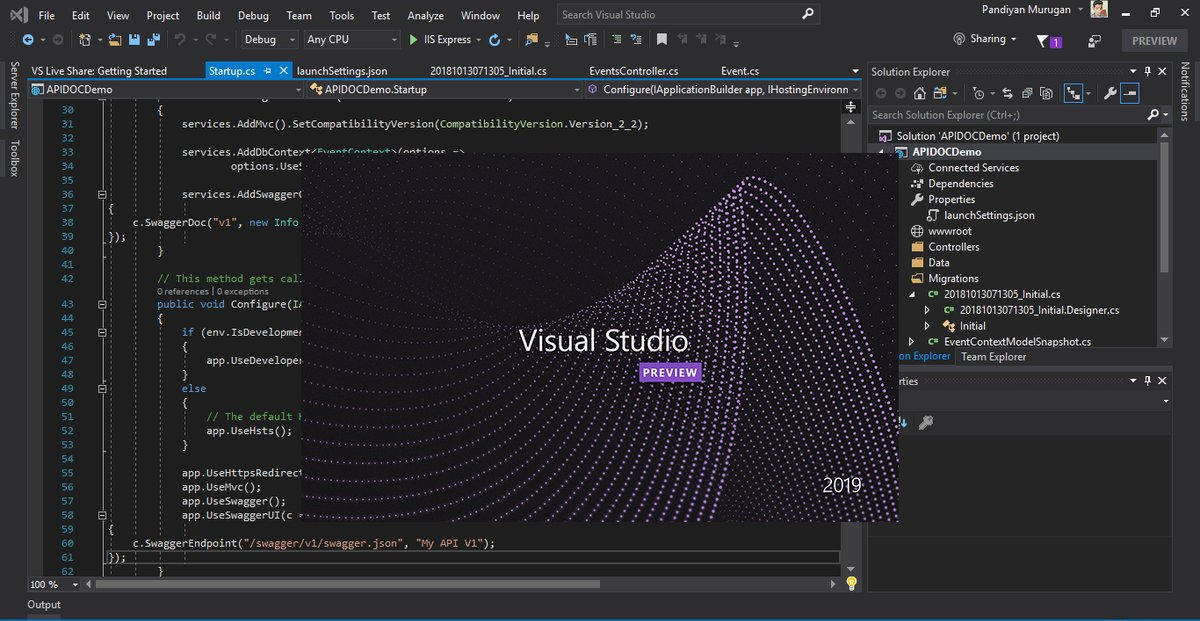Click the Home icon in Solution Explorer
Image resolution: width=1200 pixels, height=621 pixels.
(x=920, y=93)
